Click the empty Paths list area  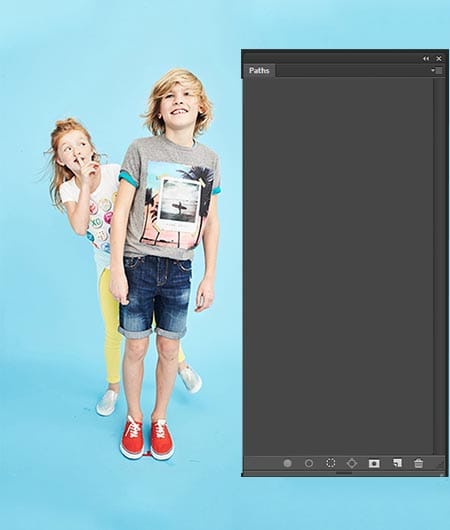[338, 266]
